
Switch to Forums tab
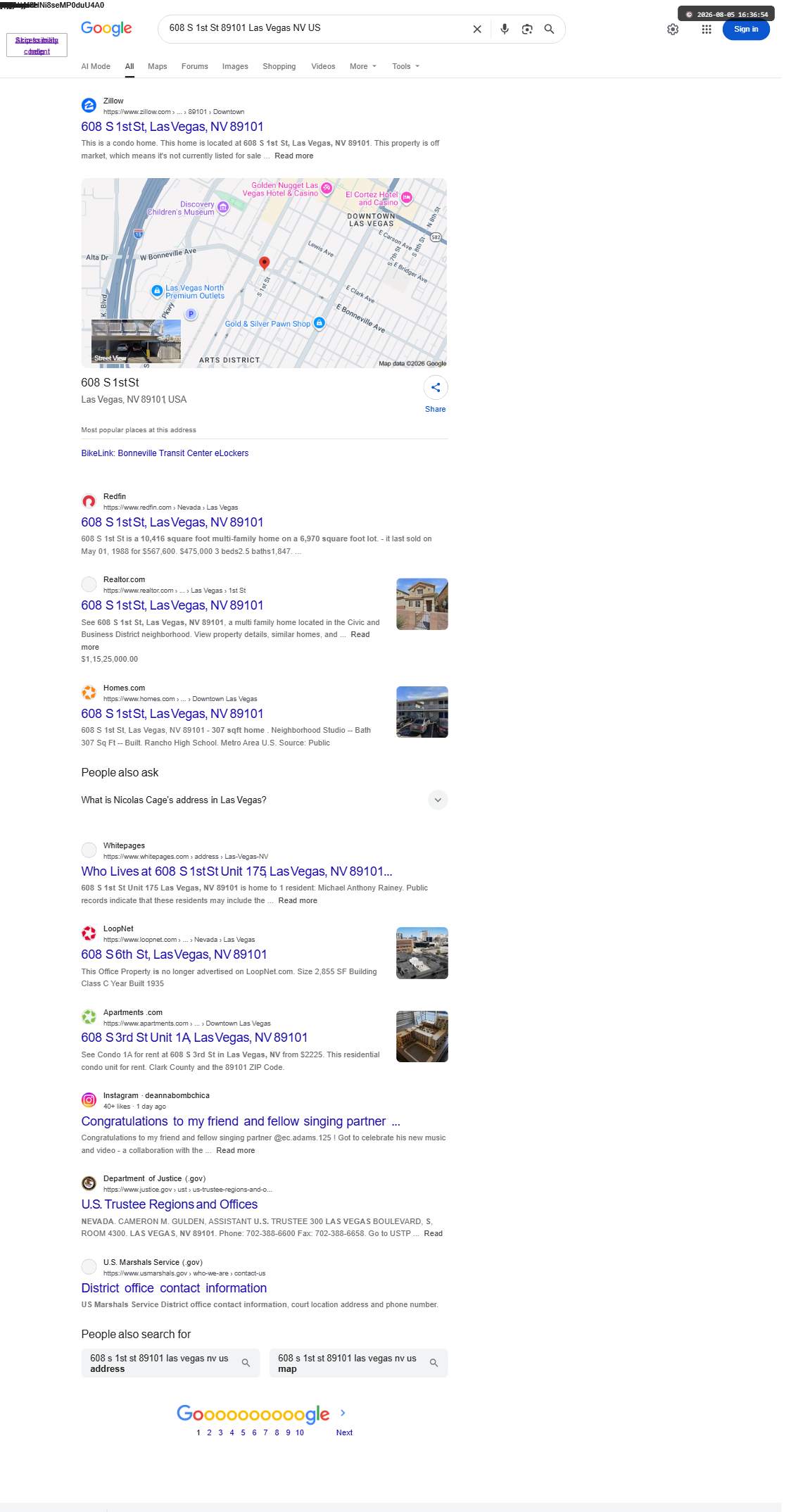pos(195,66)
